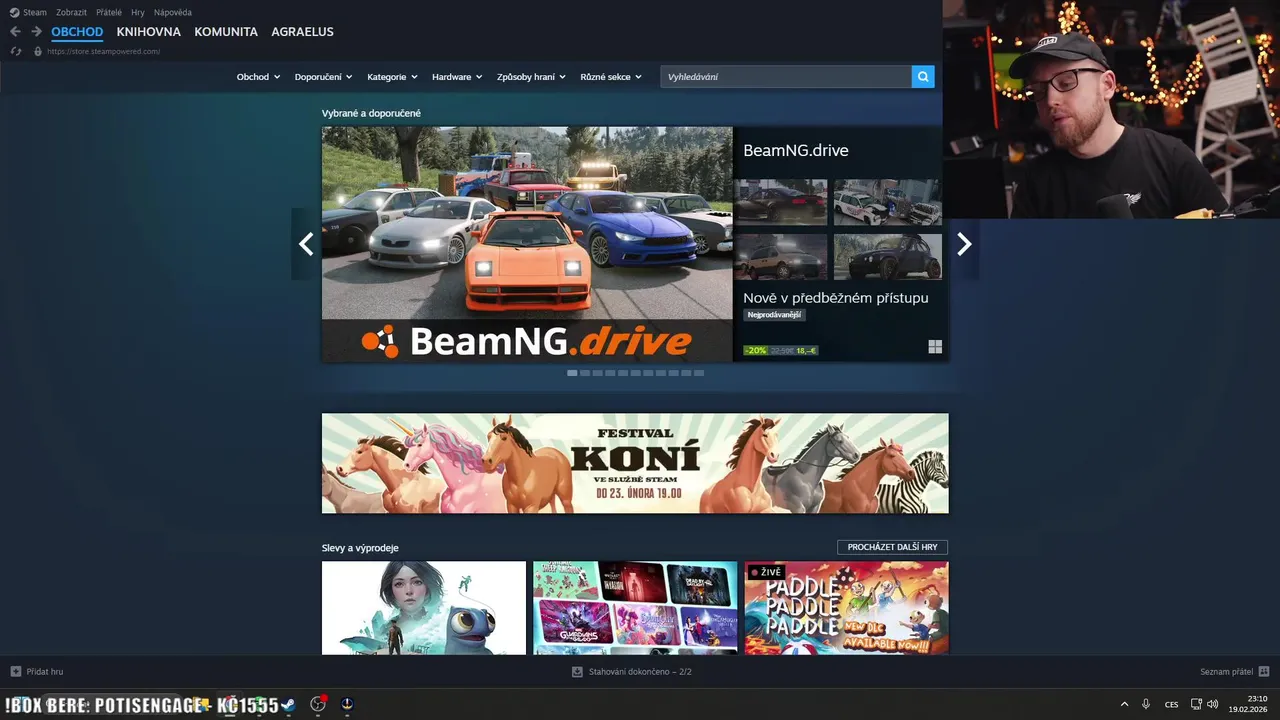Switch to the KNIHOVNA tab
Viewport: 1280px width, 720px height.
[148, 32]
